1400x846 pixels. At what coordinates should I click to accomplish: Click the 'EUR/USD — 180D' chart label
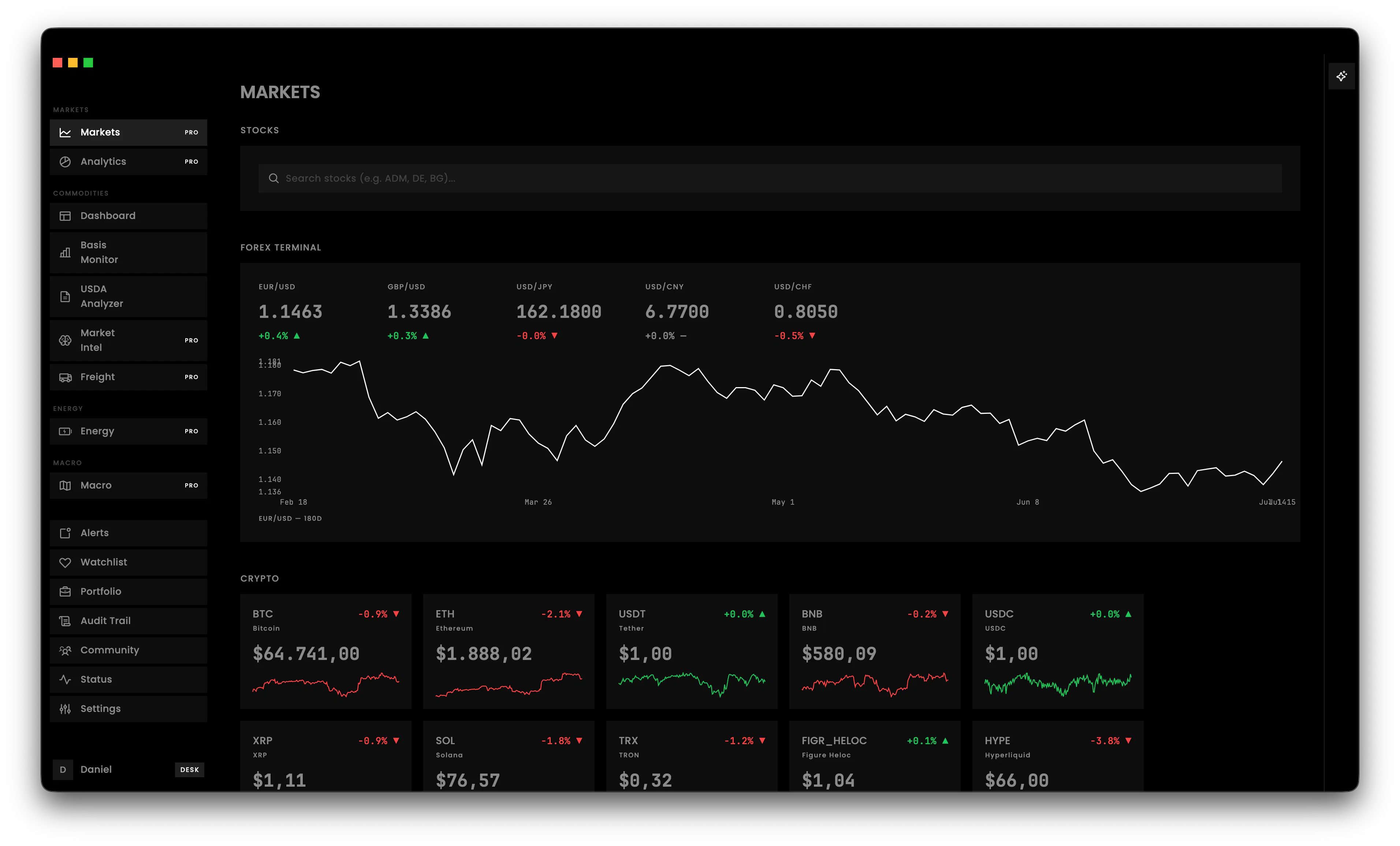point(290,519)
